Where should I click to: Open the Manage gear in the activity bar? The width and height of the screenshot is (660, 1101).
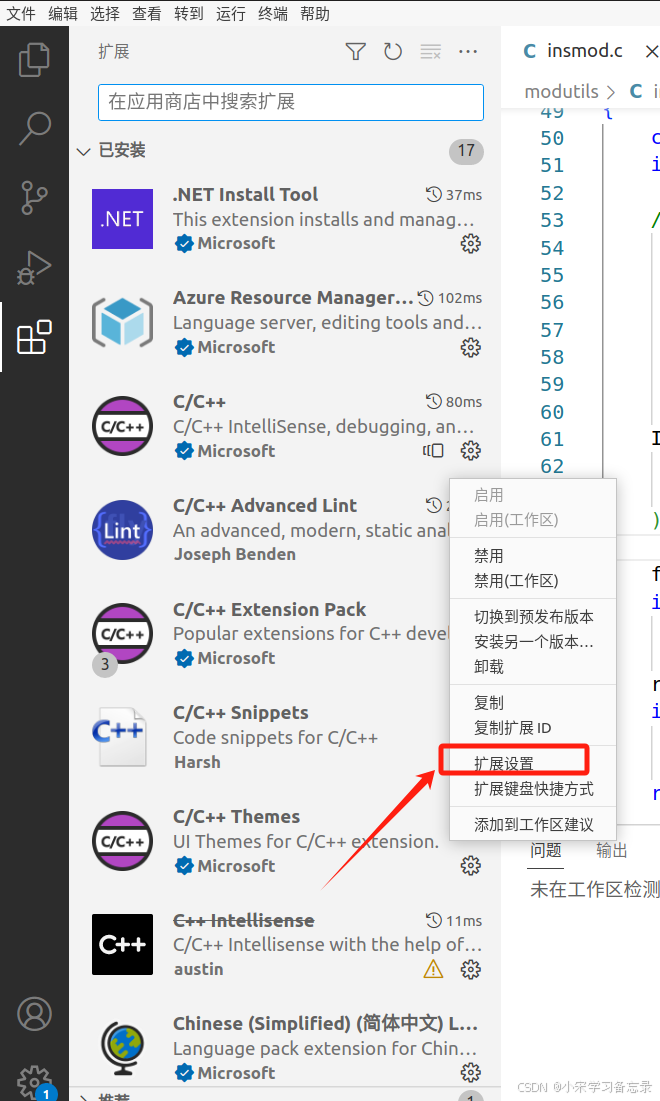[x=34, y=1082]
